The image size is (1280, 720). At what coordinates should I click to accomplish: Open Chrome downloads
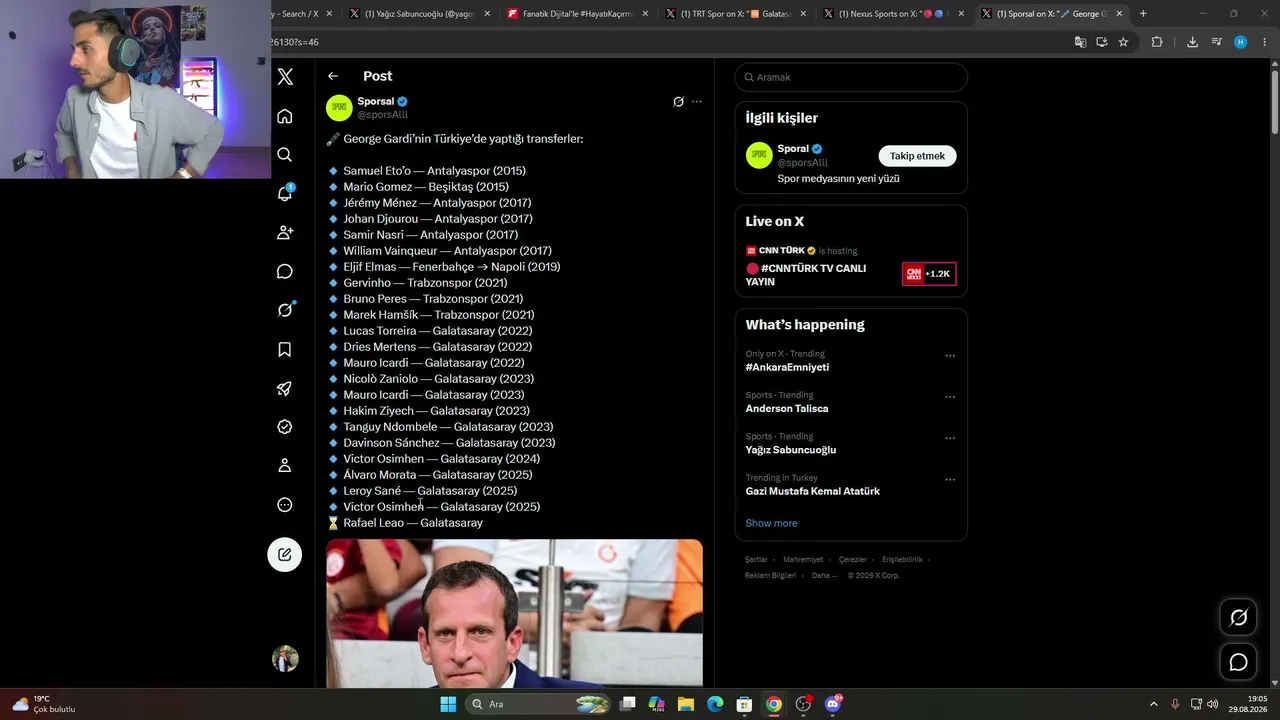pyautogui.click(x=1192, y=42)
